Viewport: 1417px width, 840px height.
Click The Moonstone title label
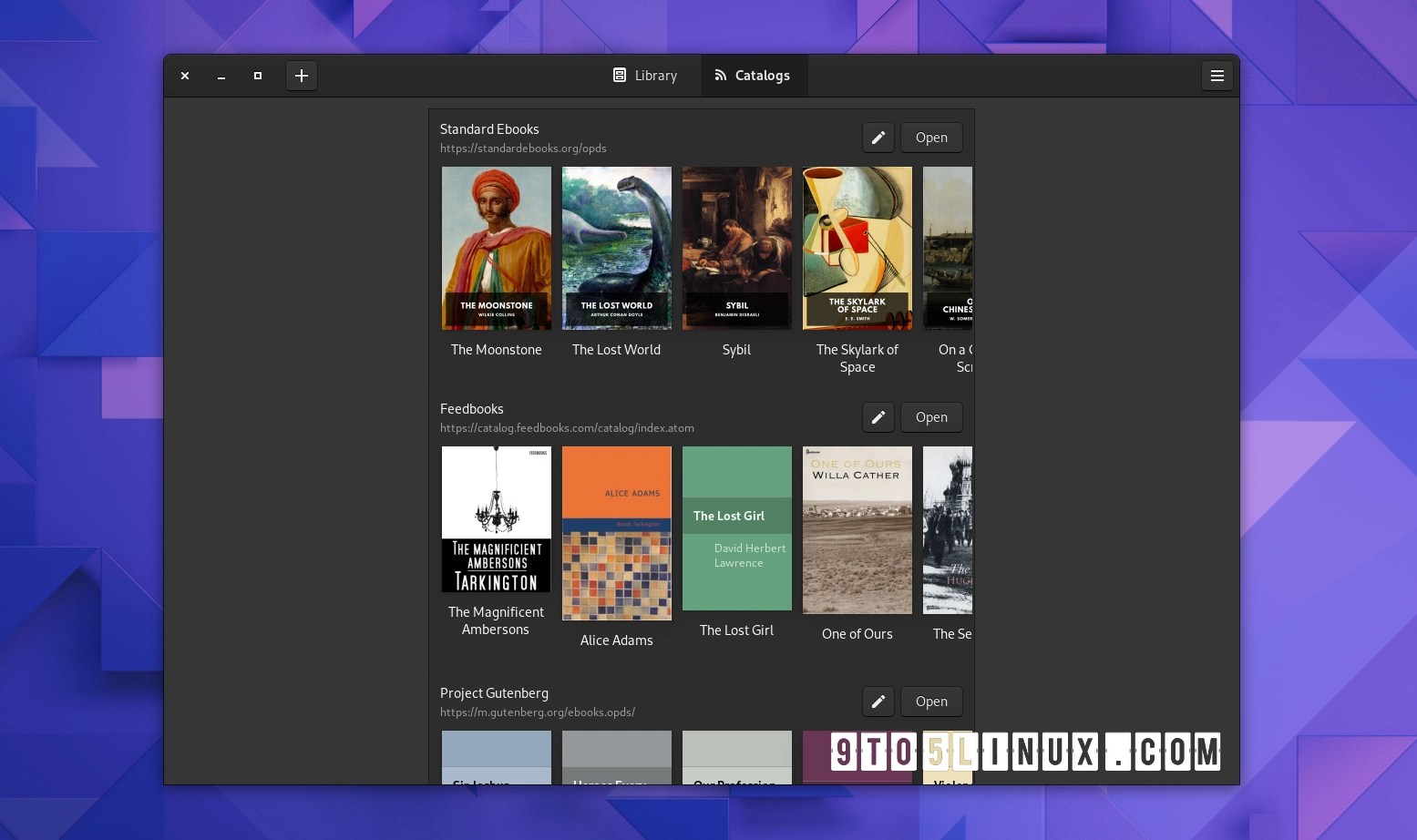coord(497,350)
